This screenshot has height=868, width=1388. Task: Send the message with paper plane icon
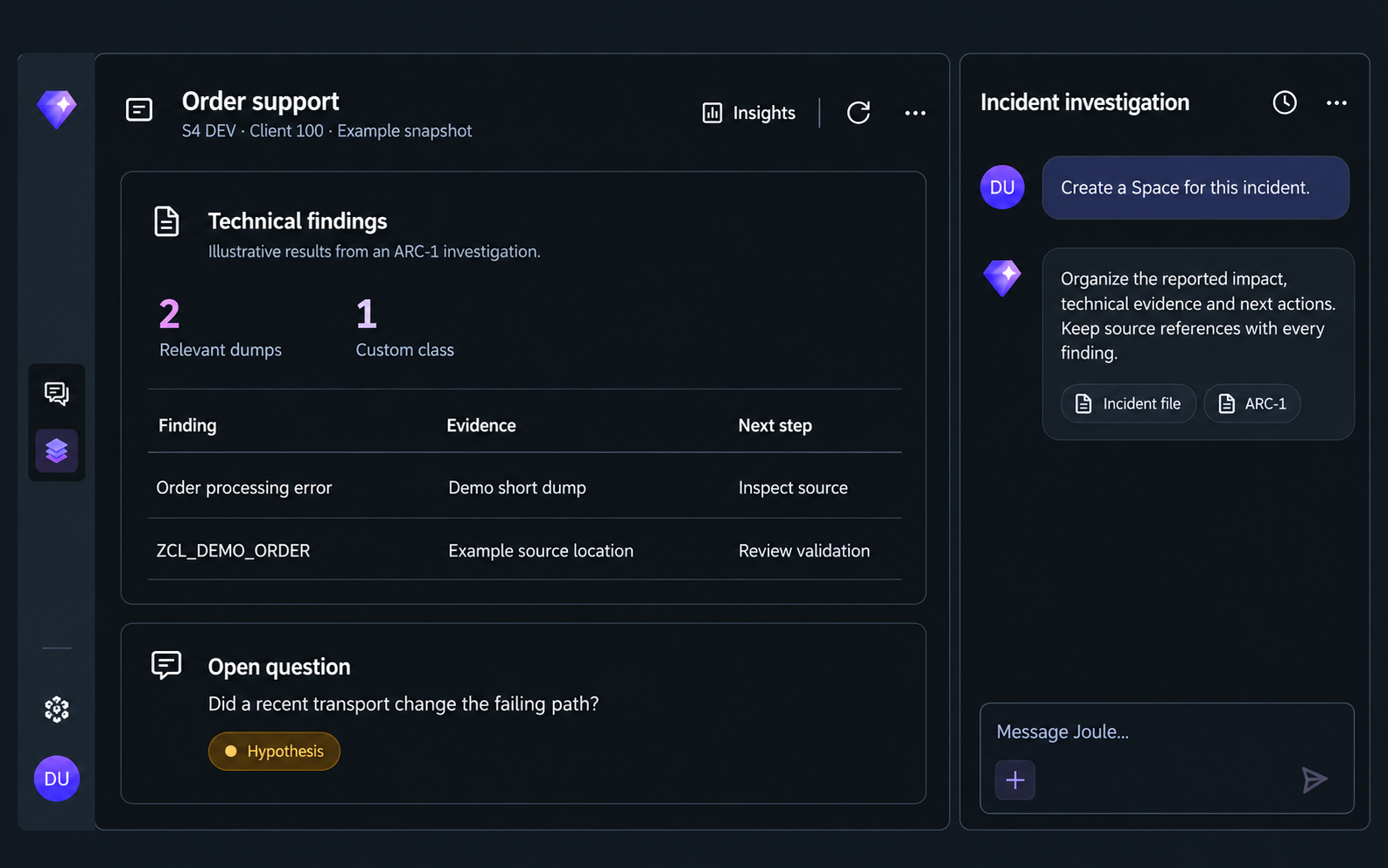pyautogui.click(x=1314, y=780)
